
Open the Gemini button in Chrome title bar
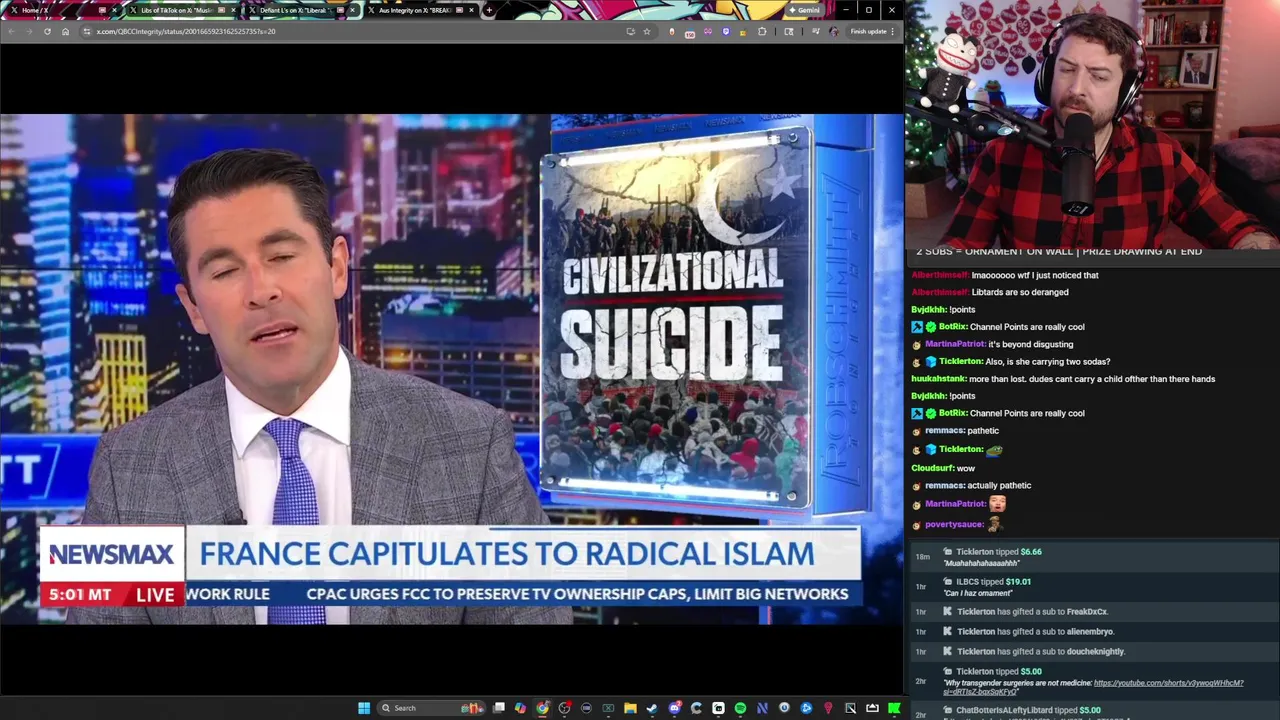(805, 10)
